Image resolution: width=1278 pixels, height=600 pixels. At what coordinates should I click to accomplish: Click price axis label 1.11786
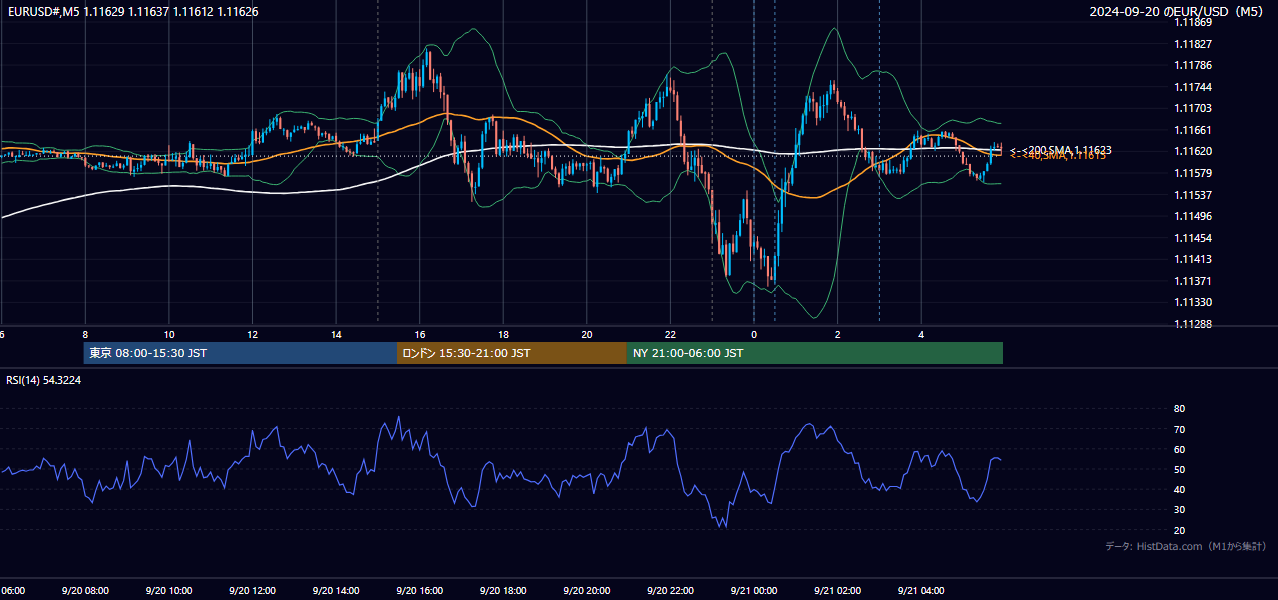point(1194,65)
